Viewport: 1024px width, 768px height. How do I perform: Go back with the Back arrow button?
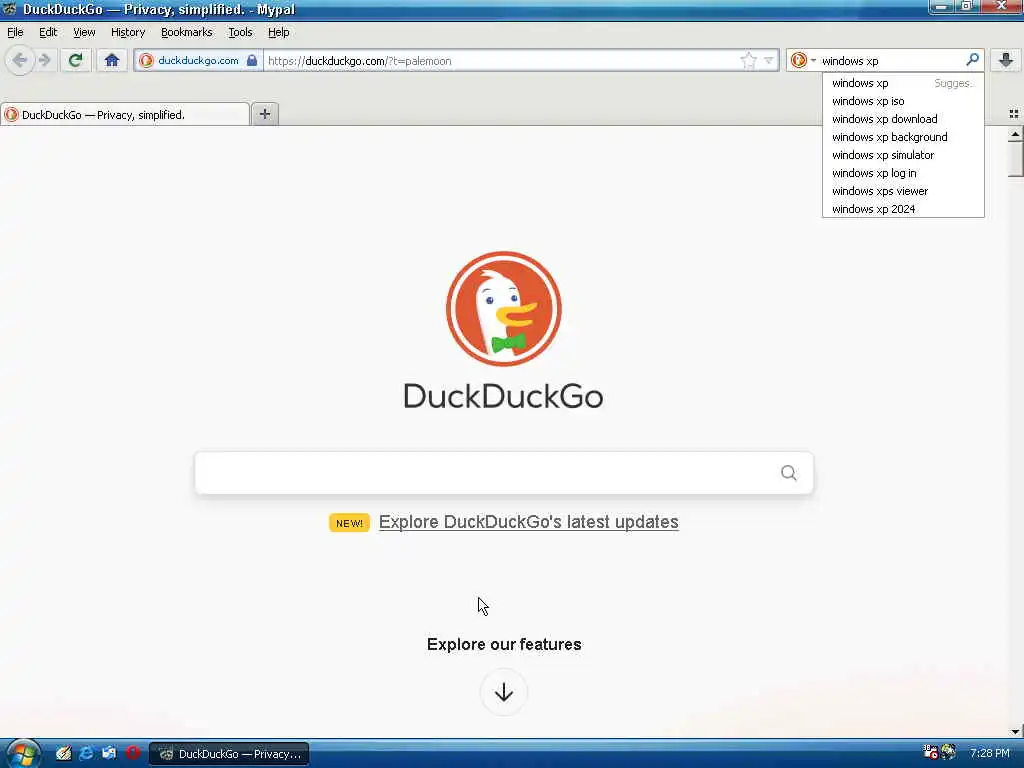click(x=20, y=61)
